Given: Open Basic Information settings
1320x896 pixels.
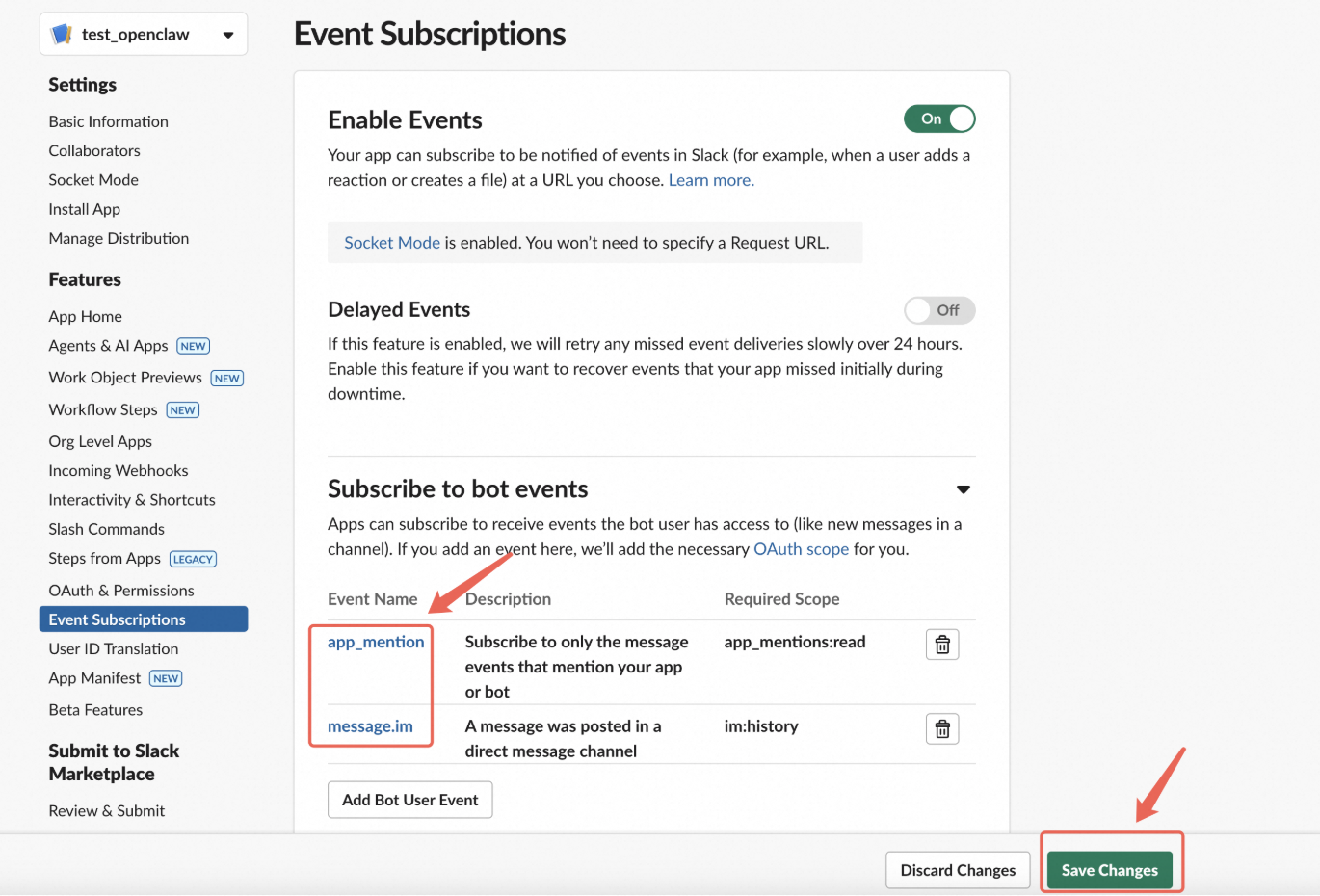Looking at the screenshot, I should point(109,121).
